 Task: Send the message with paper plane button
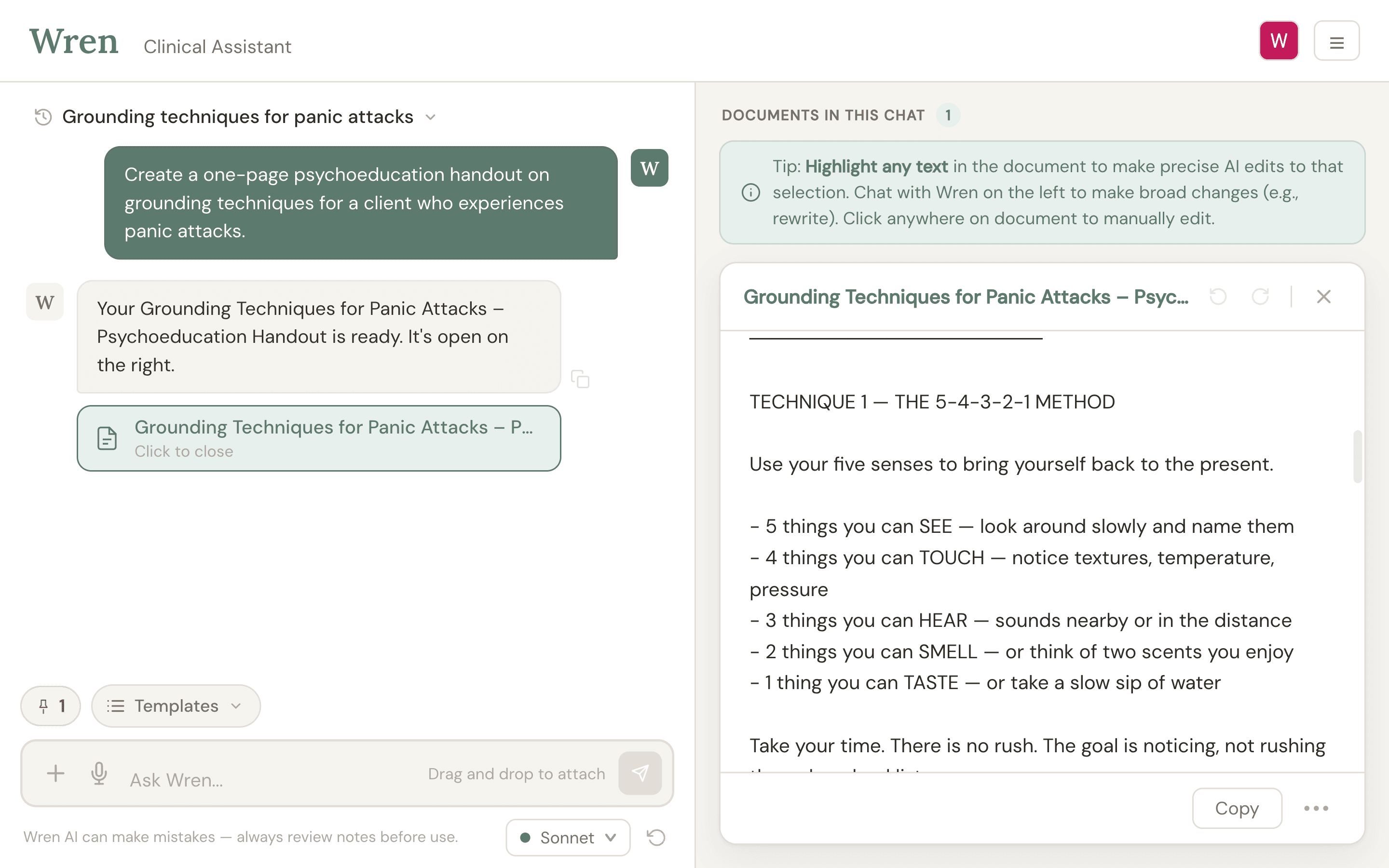click(x=640, y=773)
